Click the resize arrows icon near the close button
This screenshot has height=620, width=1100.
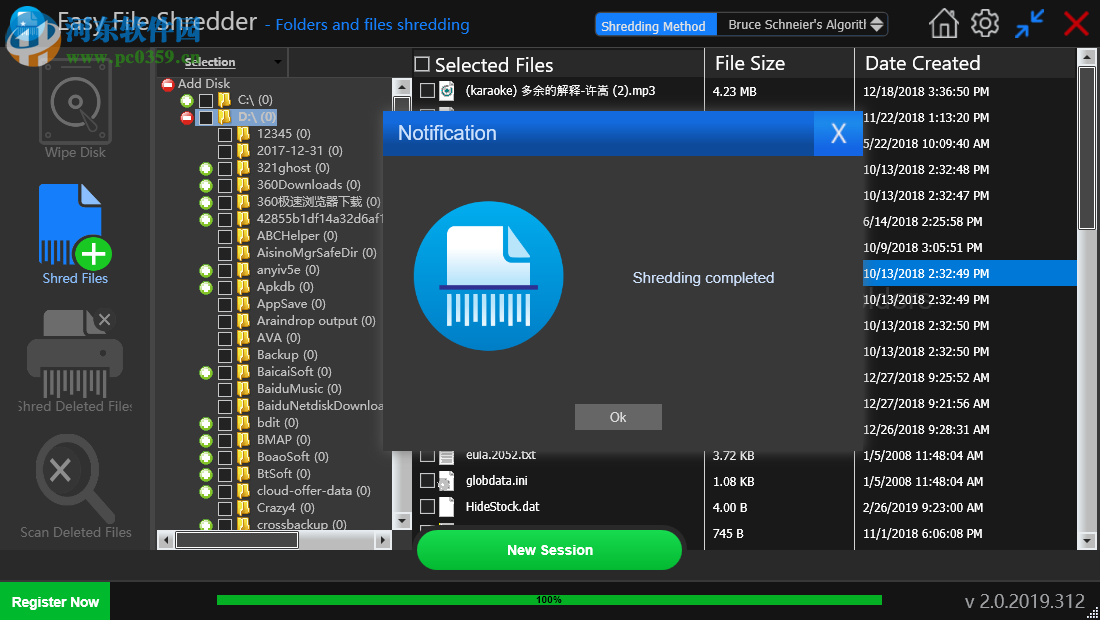point(1029,22)
